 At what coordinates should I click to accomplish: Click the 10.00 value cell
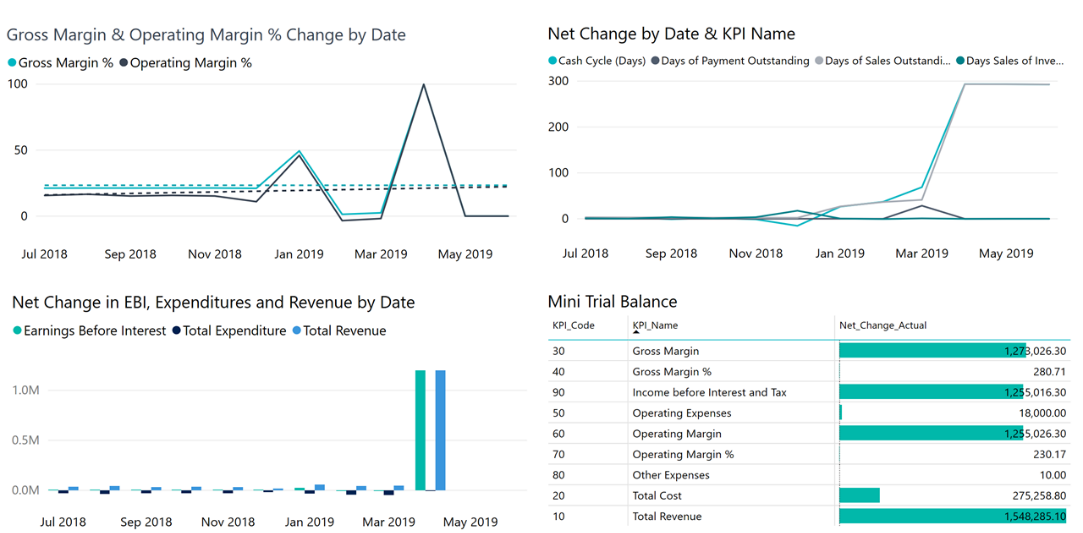point(952,475)
